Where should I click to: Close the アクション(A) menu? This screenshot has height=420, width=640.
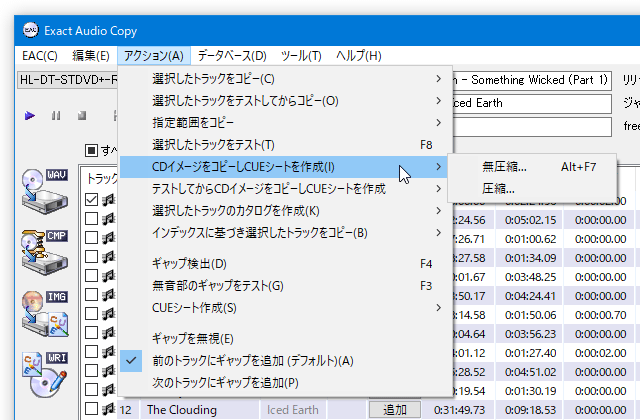[x=153, y=56]
